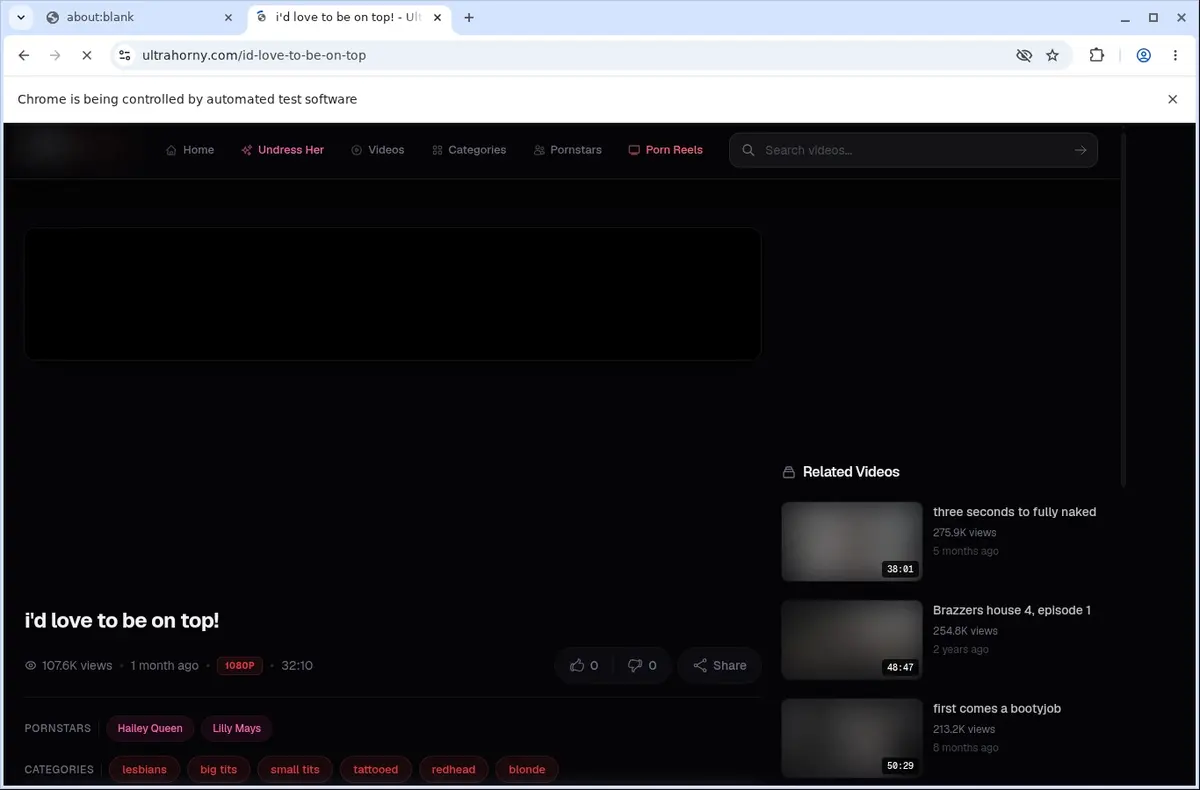Click the Search videos input field
The height and width of the screenshot is (790, 1200).
coord(912,150)
